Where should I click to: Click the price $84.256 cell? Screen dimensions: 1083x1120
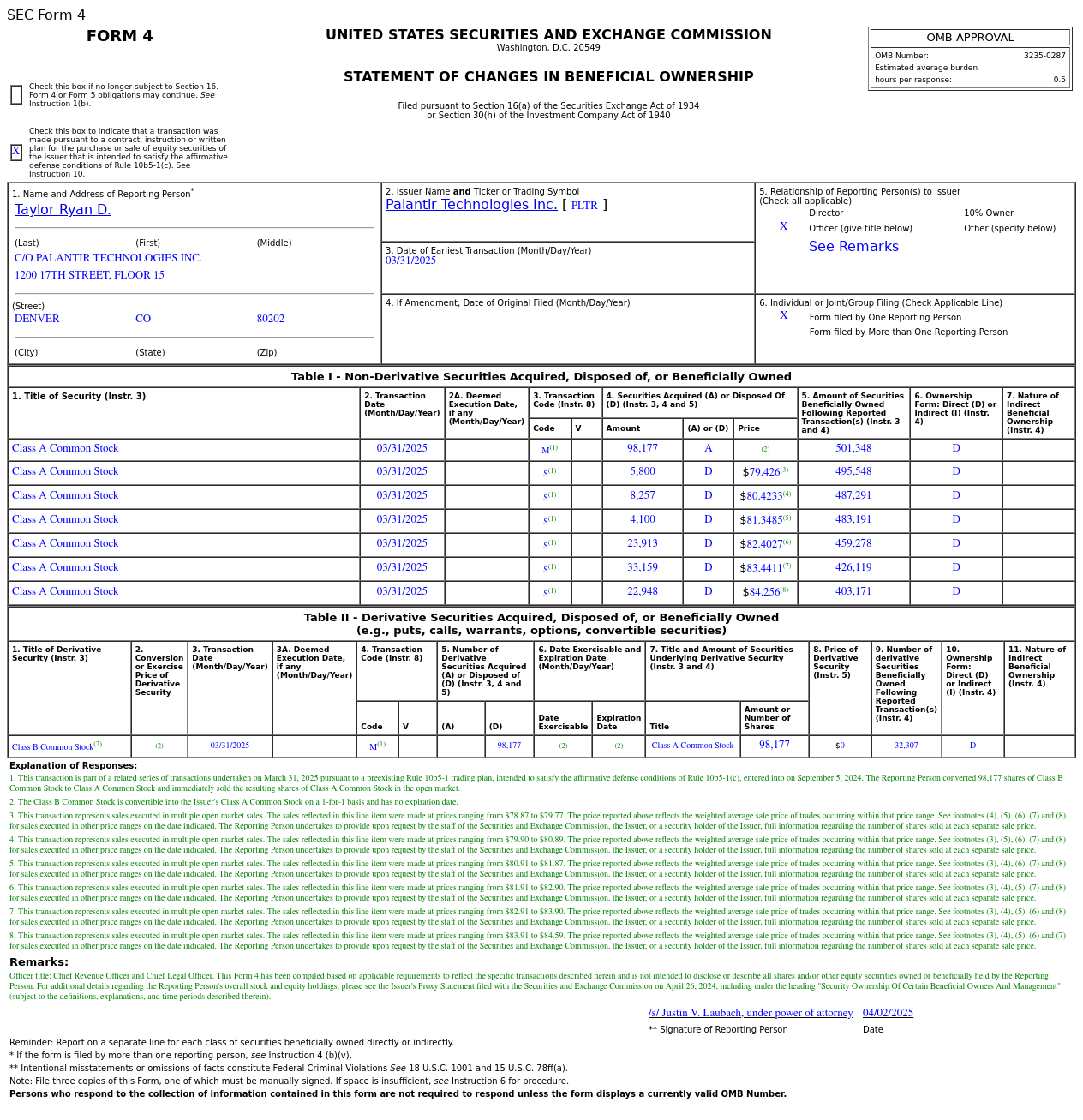(x=765, y=592)
